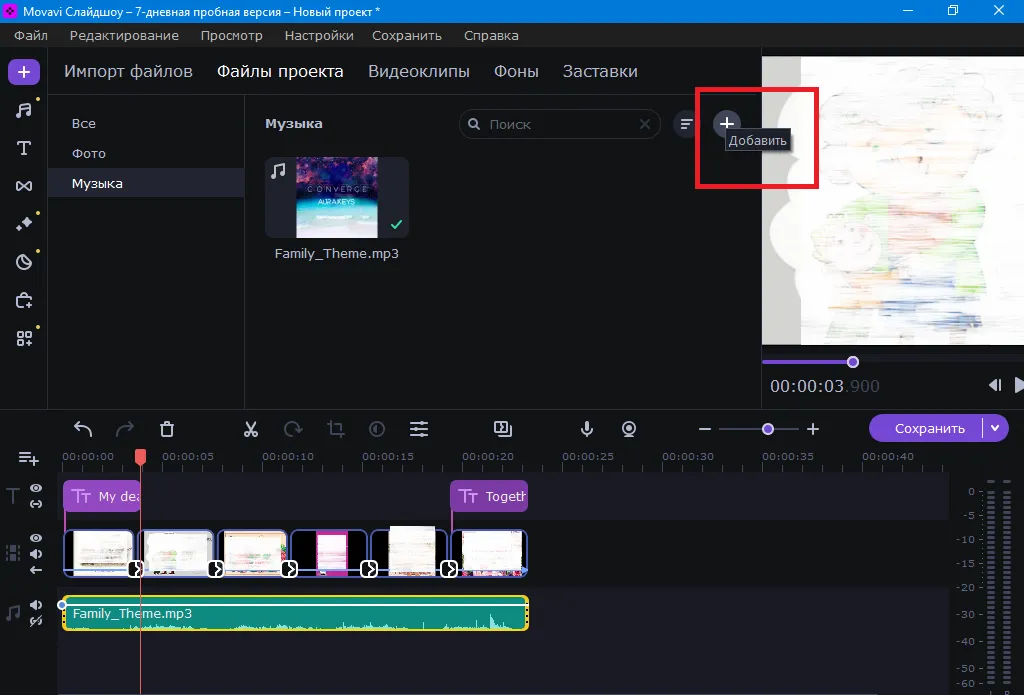
Task: Click the scissors split tool
Action: (251, 429)
